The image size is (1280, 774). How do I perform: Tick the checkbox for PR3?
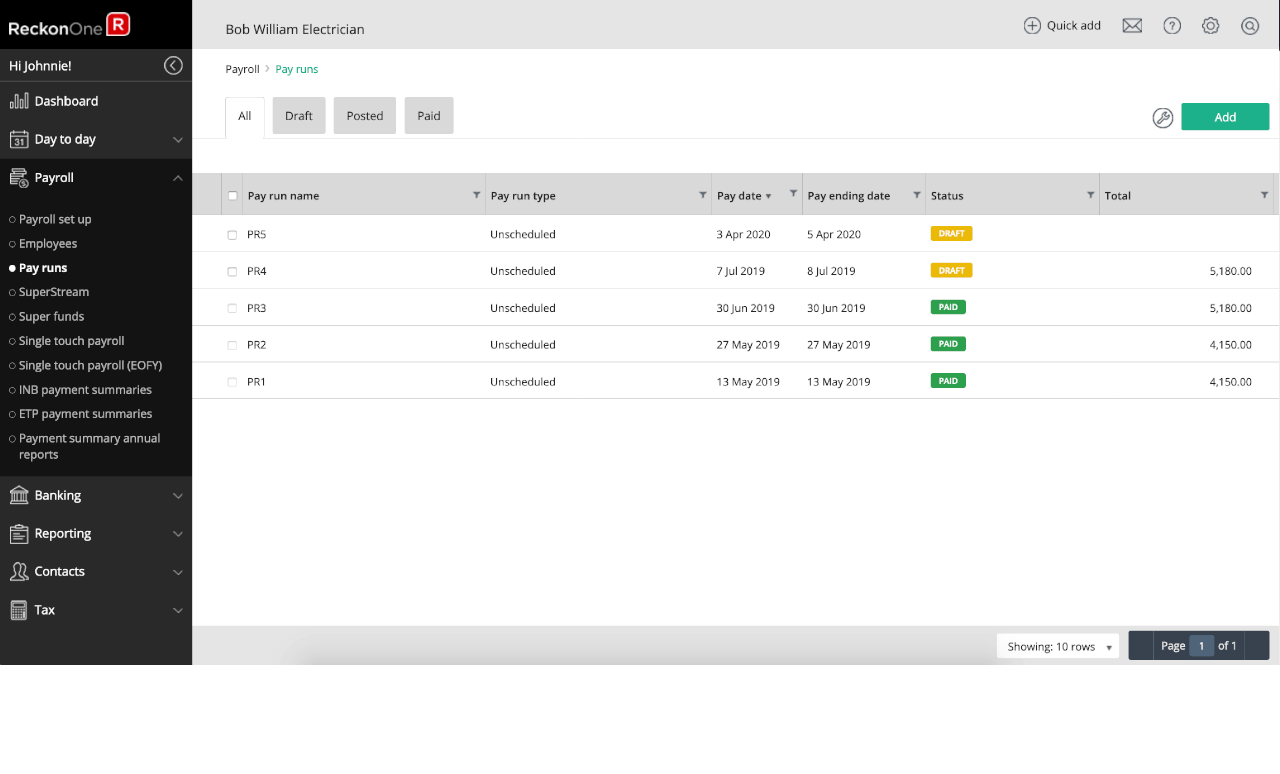pyautogui.click(x=232, y=309)
